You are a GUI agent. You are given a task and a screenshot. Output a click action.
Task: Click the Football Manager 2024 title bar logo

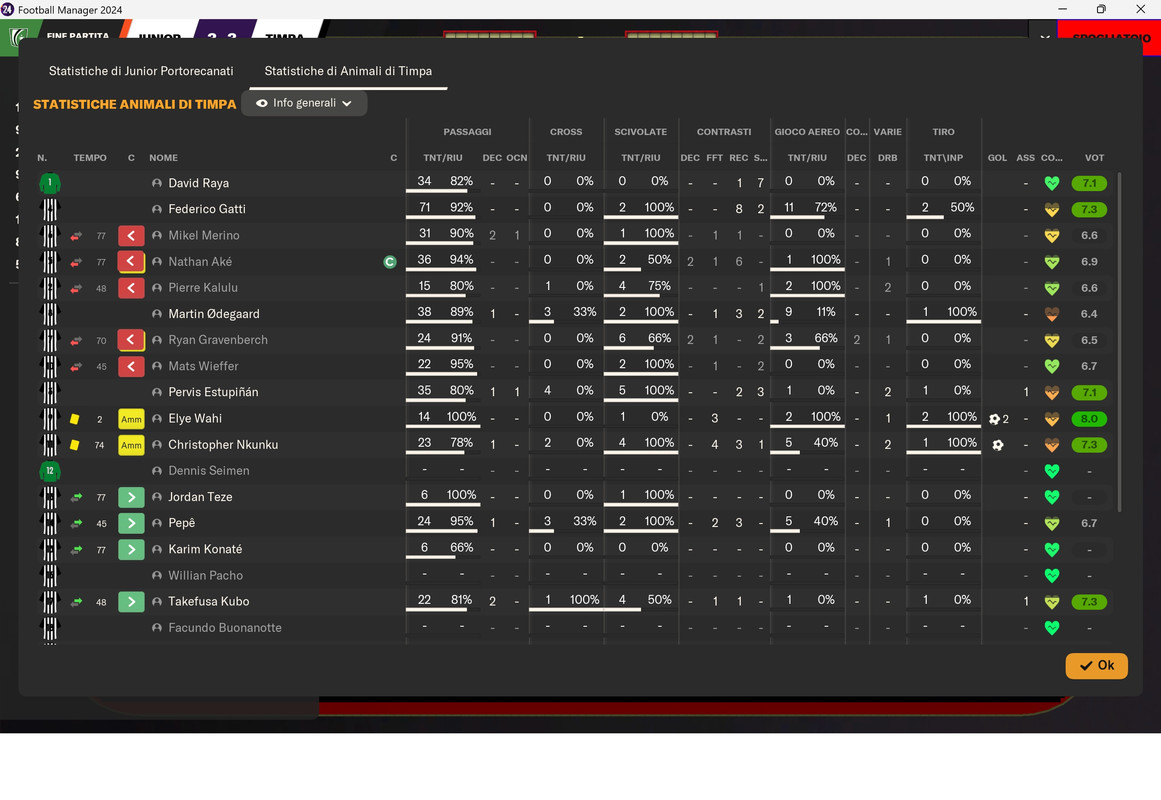click(x=8, y=10)
